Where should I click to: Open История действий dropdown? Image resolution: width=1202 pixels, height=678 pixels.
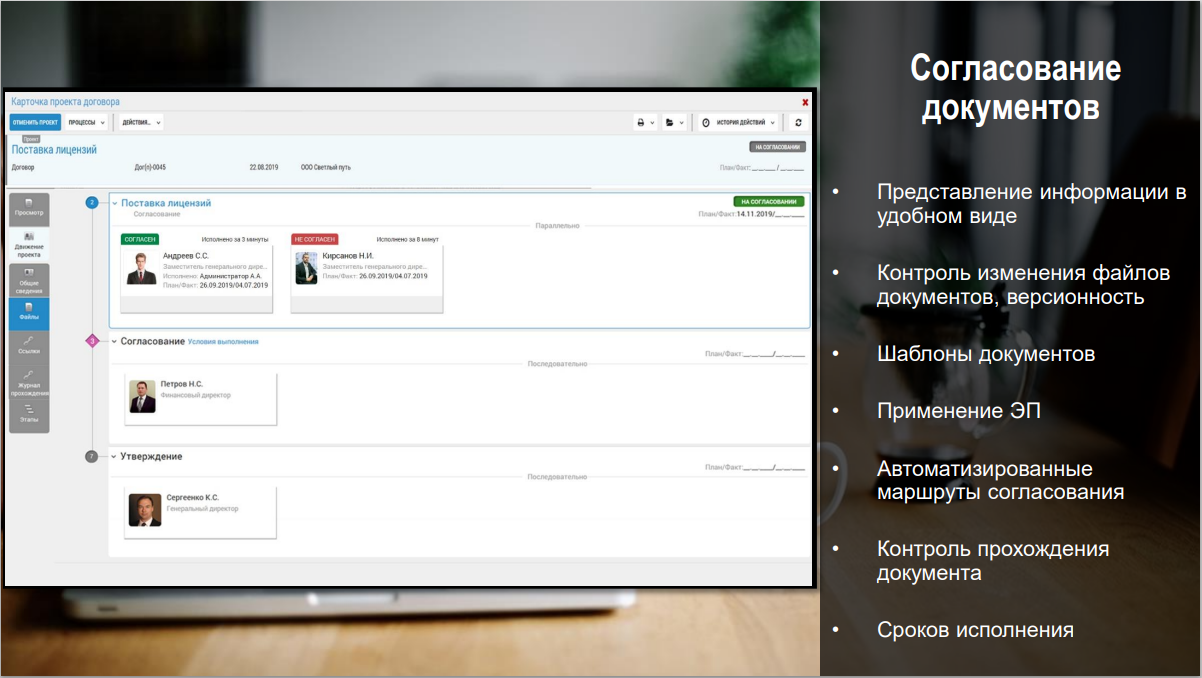coord(738,122)
